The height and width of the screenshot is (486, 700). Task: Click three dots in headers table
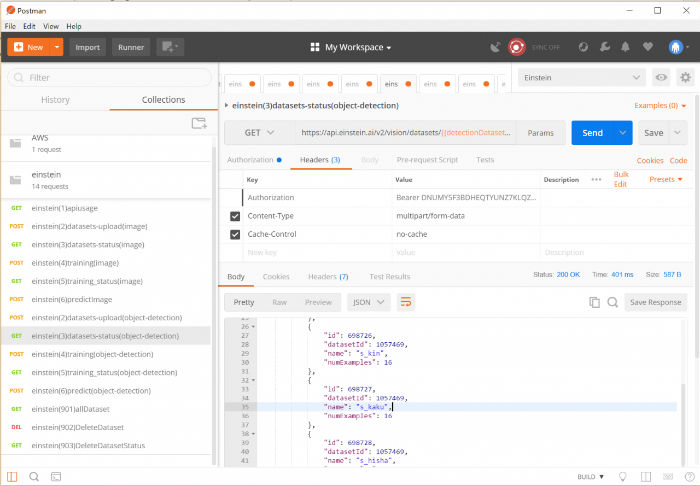click(x=596, y=179)
